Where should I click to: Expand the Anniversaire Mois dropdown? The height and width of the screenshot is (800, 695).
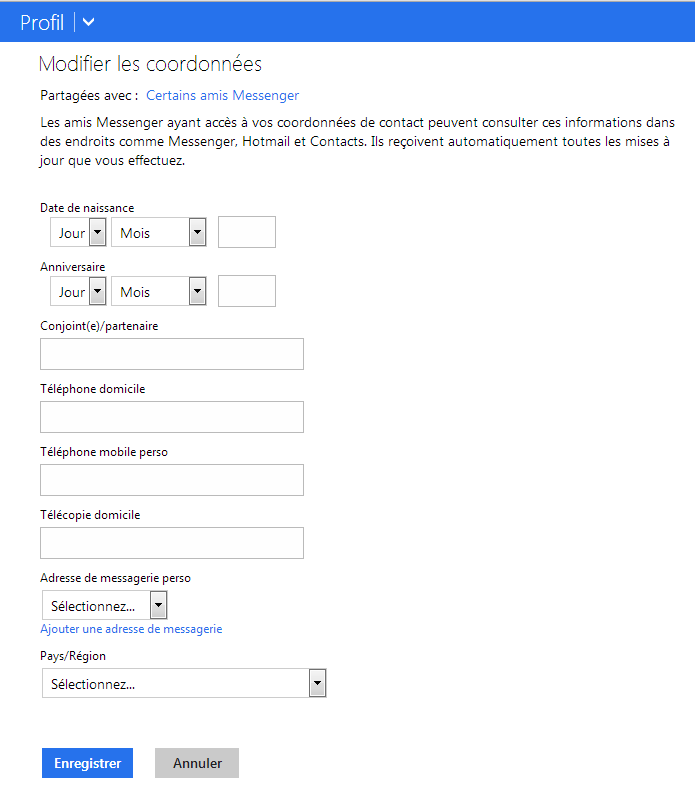(x=158, y=292)
